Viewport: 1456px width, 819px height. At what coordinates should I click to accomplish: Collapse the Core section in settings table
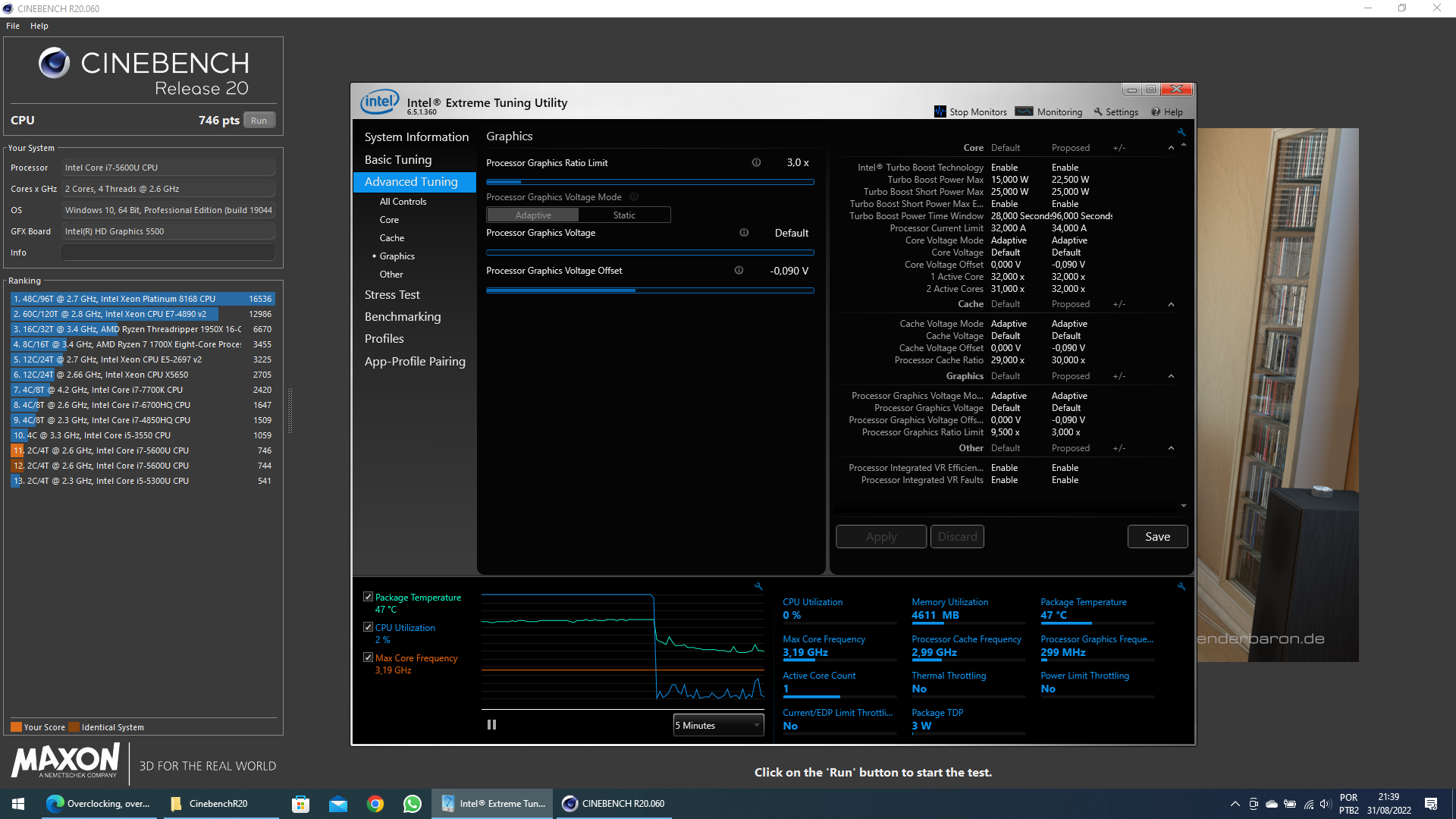click(x=1171, y=148)
